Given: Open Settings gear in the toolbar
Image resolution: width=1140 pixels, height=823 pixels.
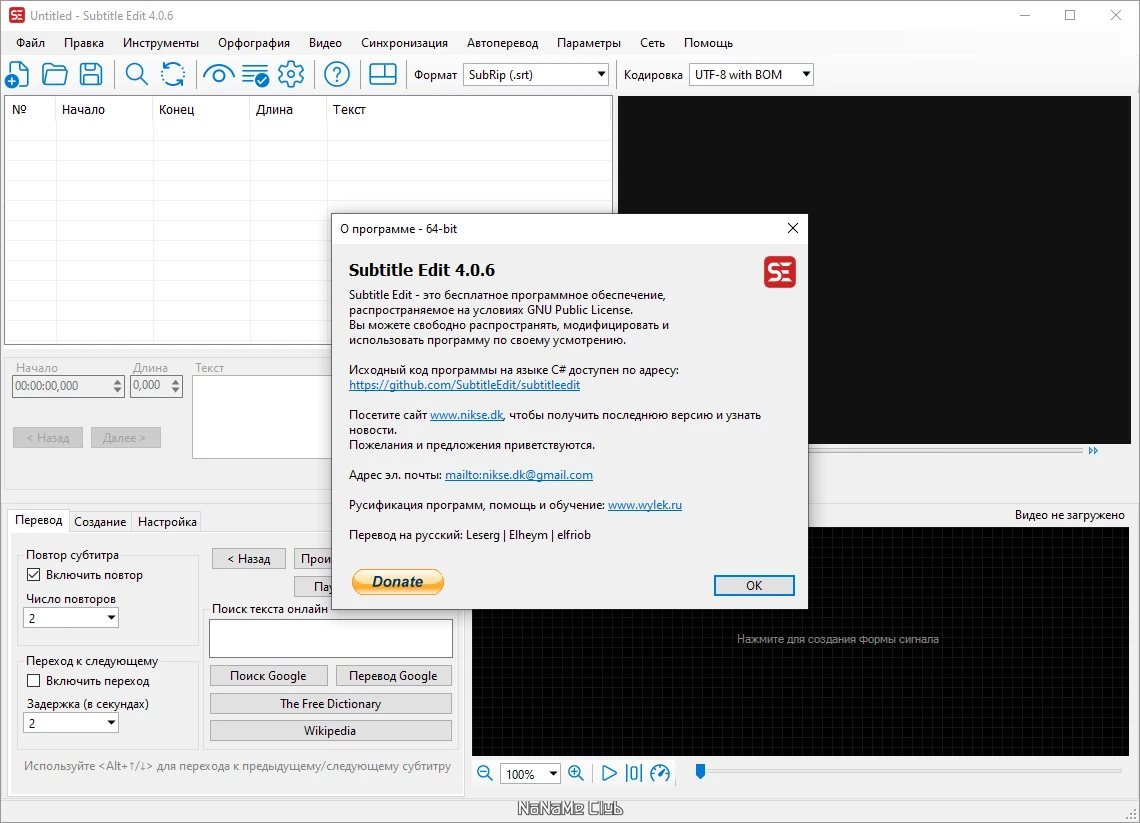Looking at the screenshot, I should pyautogui.click(x=291, y=74).
